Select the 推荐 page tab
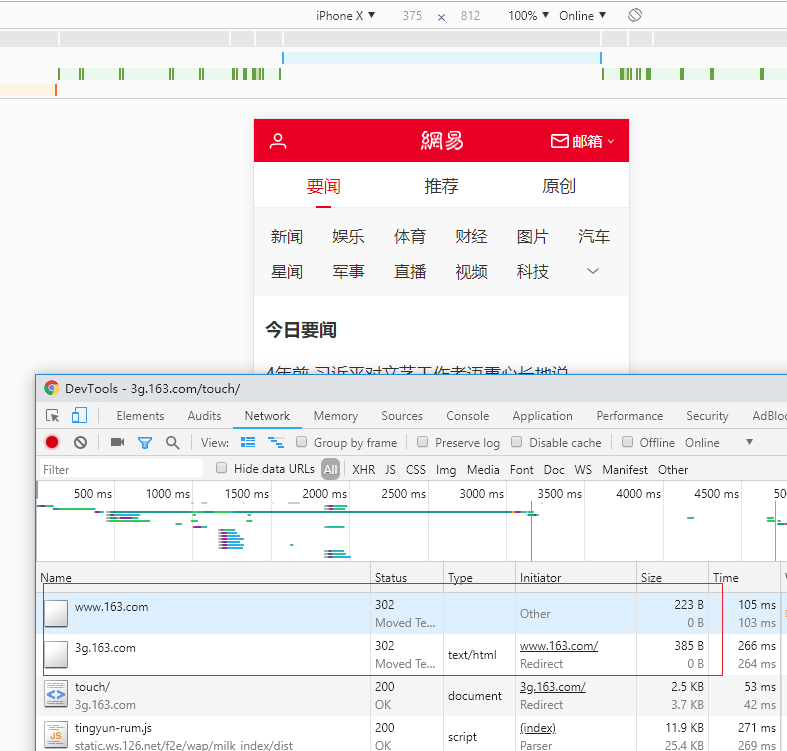Image resolution: width=787 pixels, height=751 pixels. [x=441, y=186]
